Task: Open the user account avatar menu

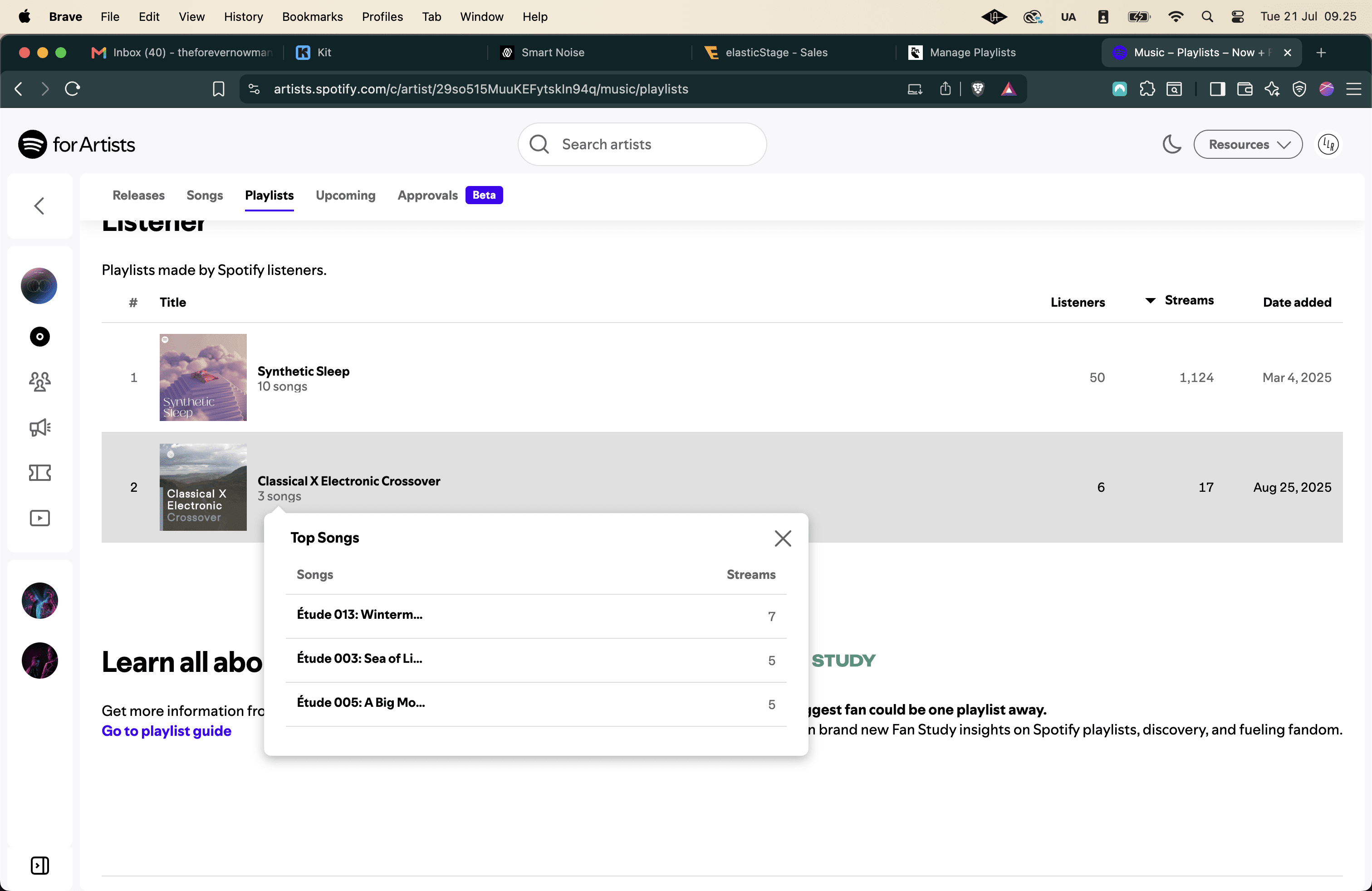Action: (x=1328, y=144)
